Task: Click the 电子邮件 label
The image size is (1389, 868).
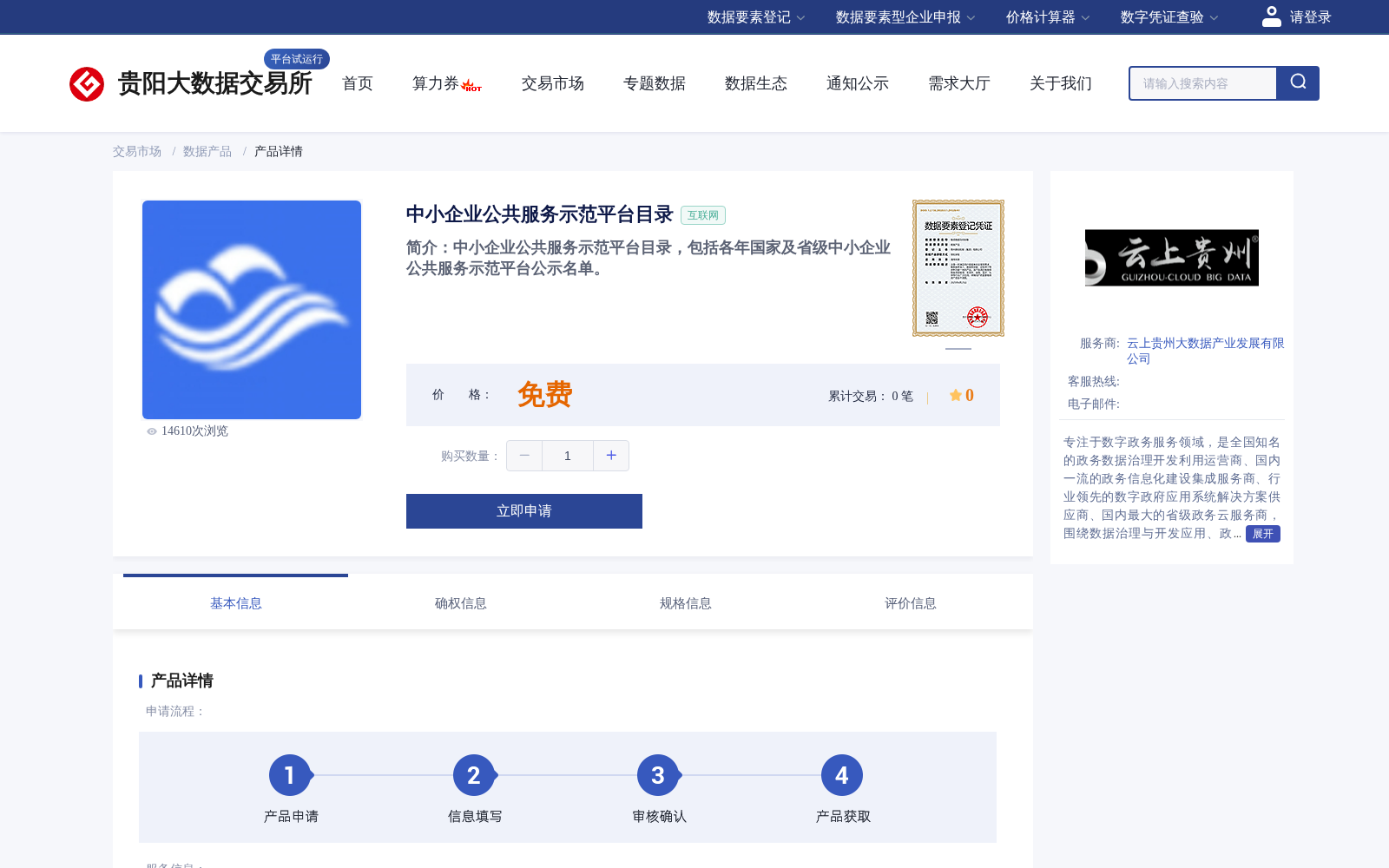Action: coord(1094,404)
